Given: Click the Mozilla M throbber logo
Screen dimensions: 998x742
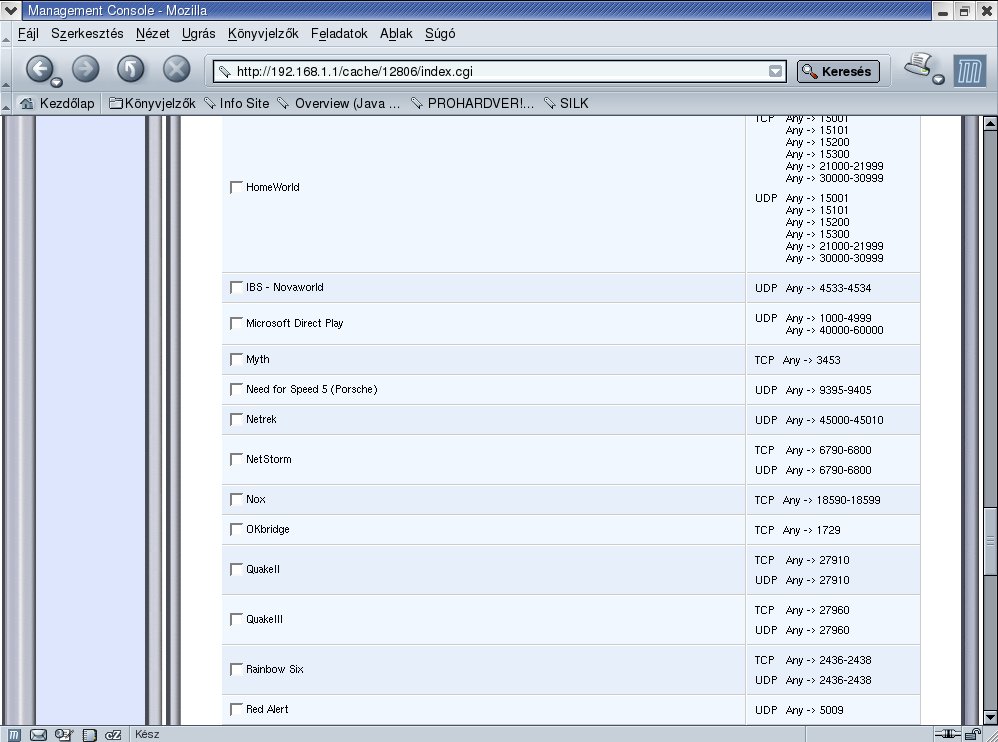Looking at the screenshot, I should coord(969,71).
